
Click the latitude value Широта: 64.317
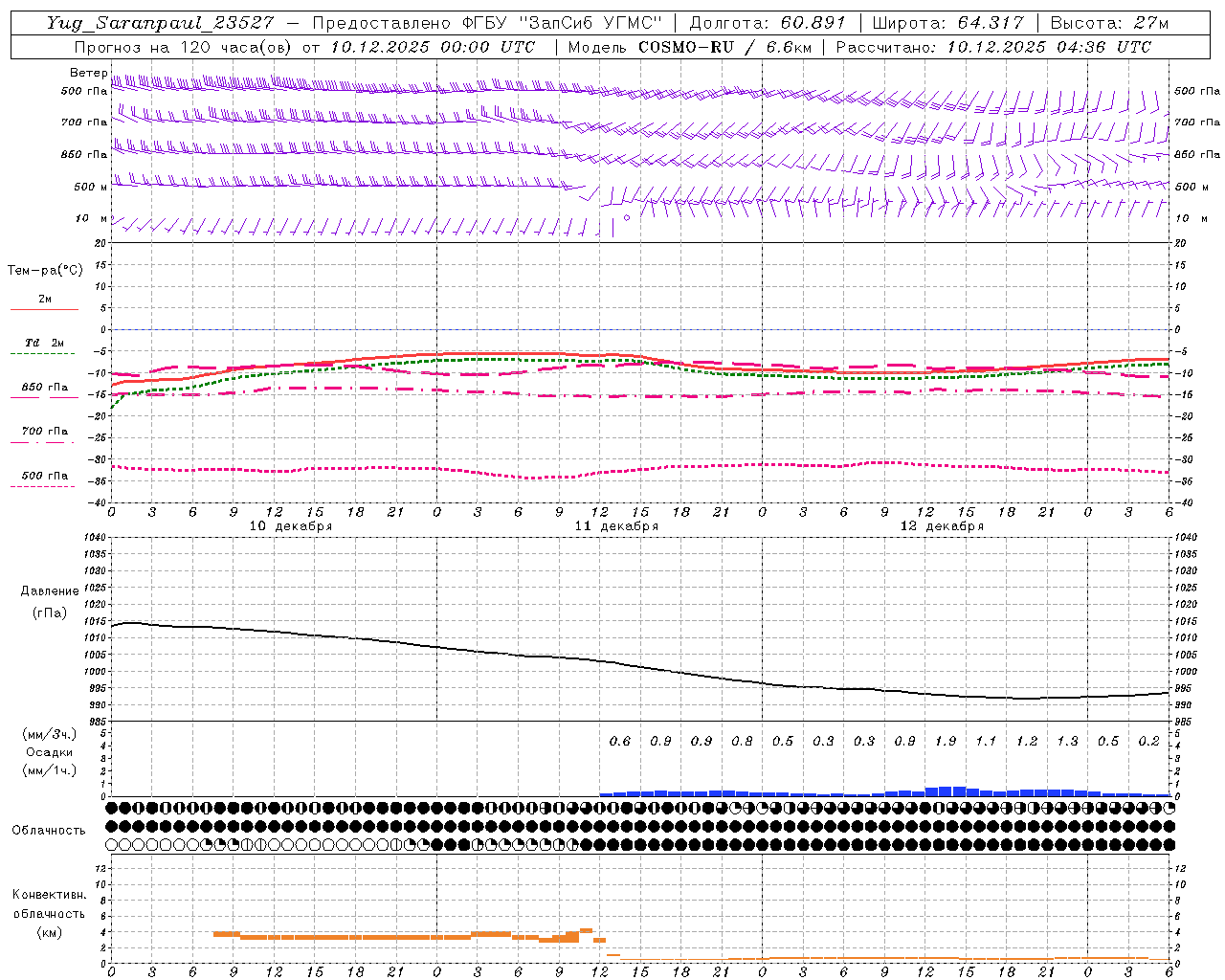coord(947,23)
